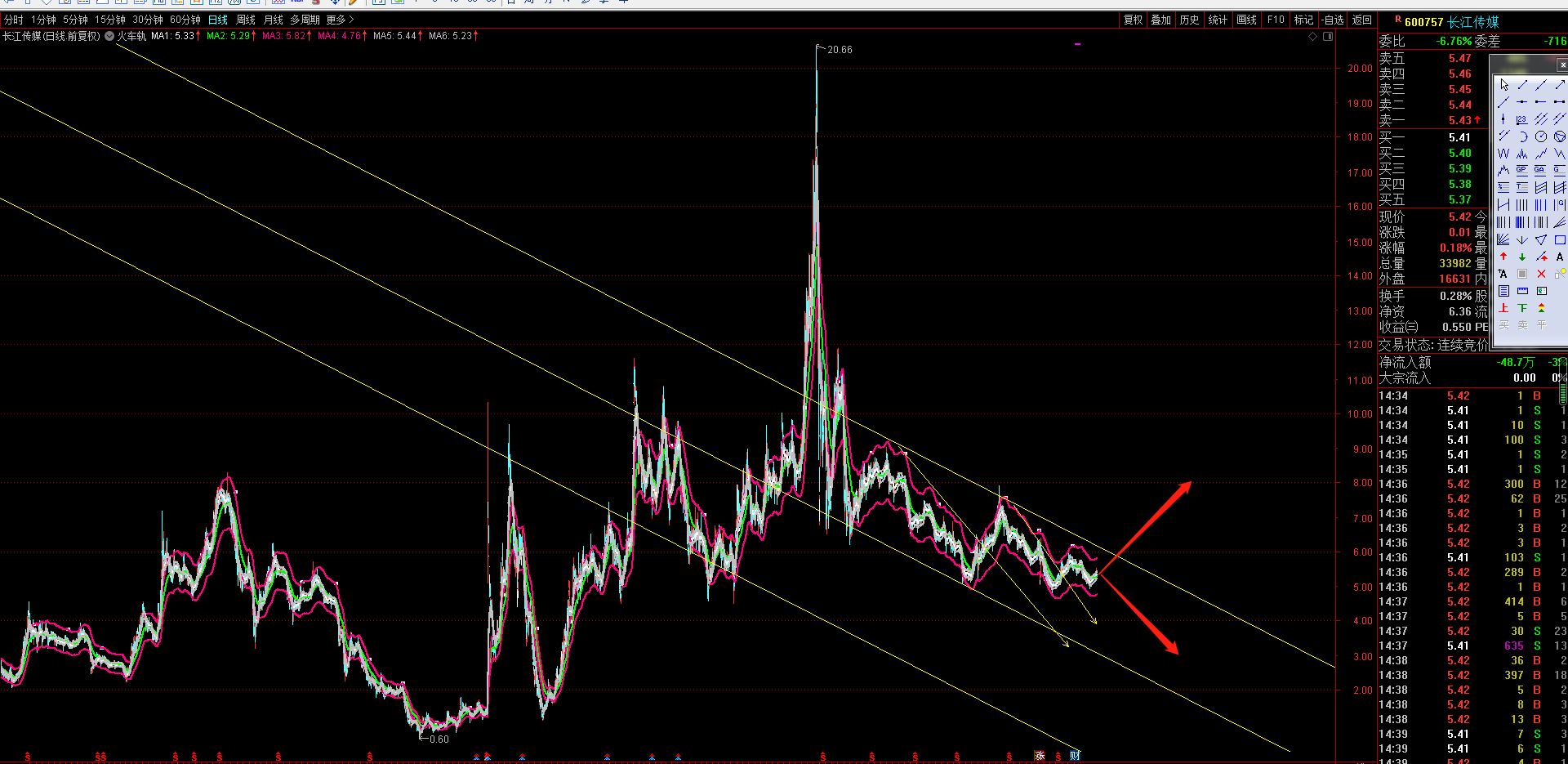Click the 换手 0.28% value
Viewport: 1568px width, 764px height.
click(x=1455, y=296)
